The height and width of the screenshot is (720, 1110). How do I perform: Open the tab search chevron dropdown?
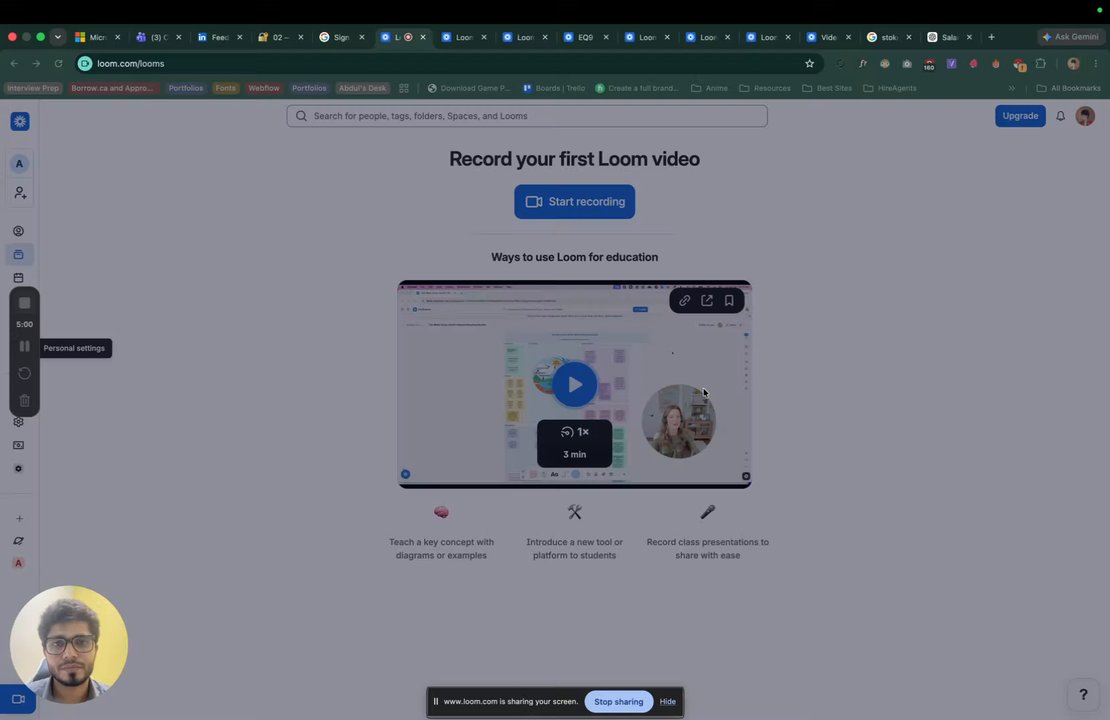click(58, 37)
